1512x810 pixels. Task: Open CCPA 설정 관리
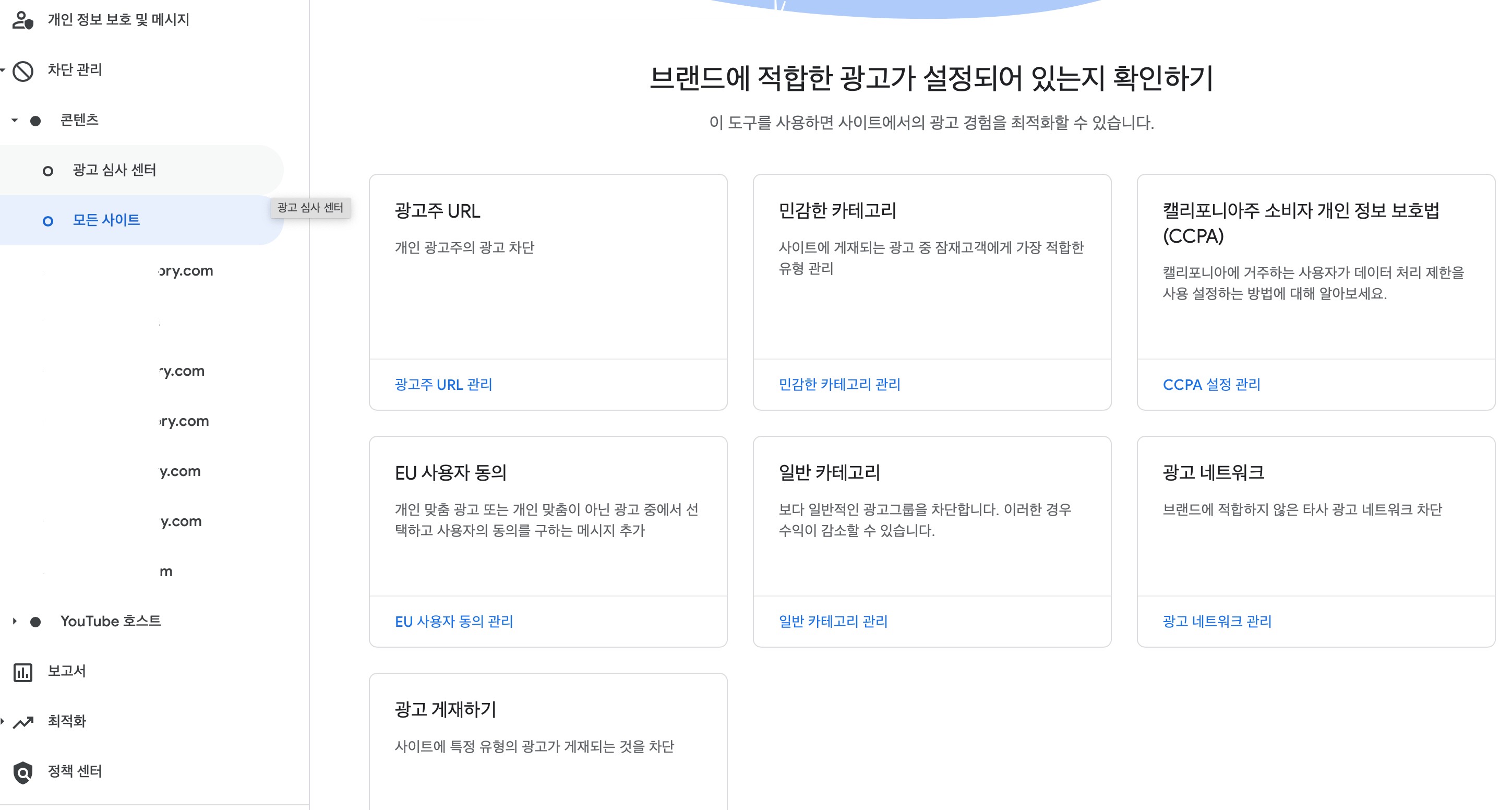[1211, 385]
